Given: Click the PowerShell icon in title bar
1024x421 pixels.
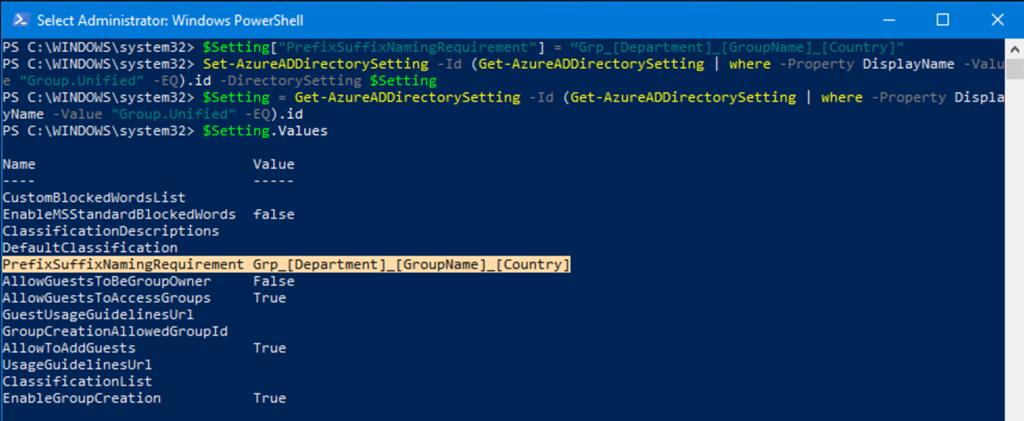Looking at the screenshot, I should point(18,19).
